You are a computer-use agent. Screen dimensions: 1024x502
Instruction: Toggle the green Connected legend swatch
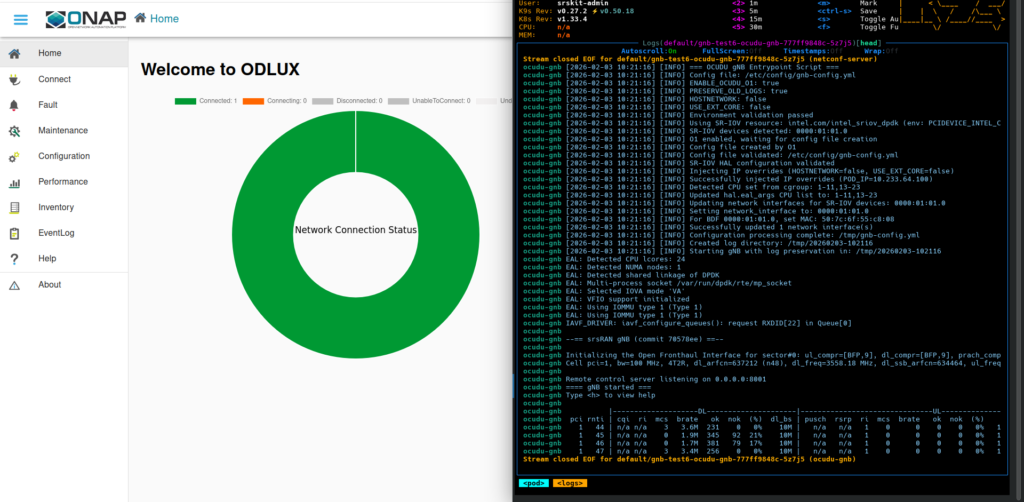click(x=185, y=101)
